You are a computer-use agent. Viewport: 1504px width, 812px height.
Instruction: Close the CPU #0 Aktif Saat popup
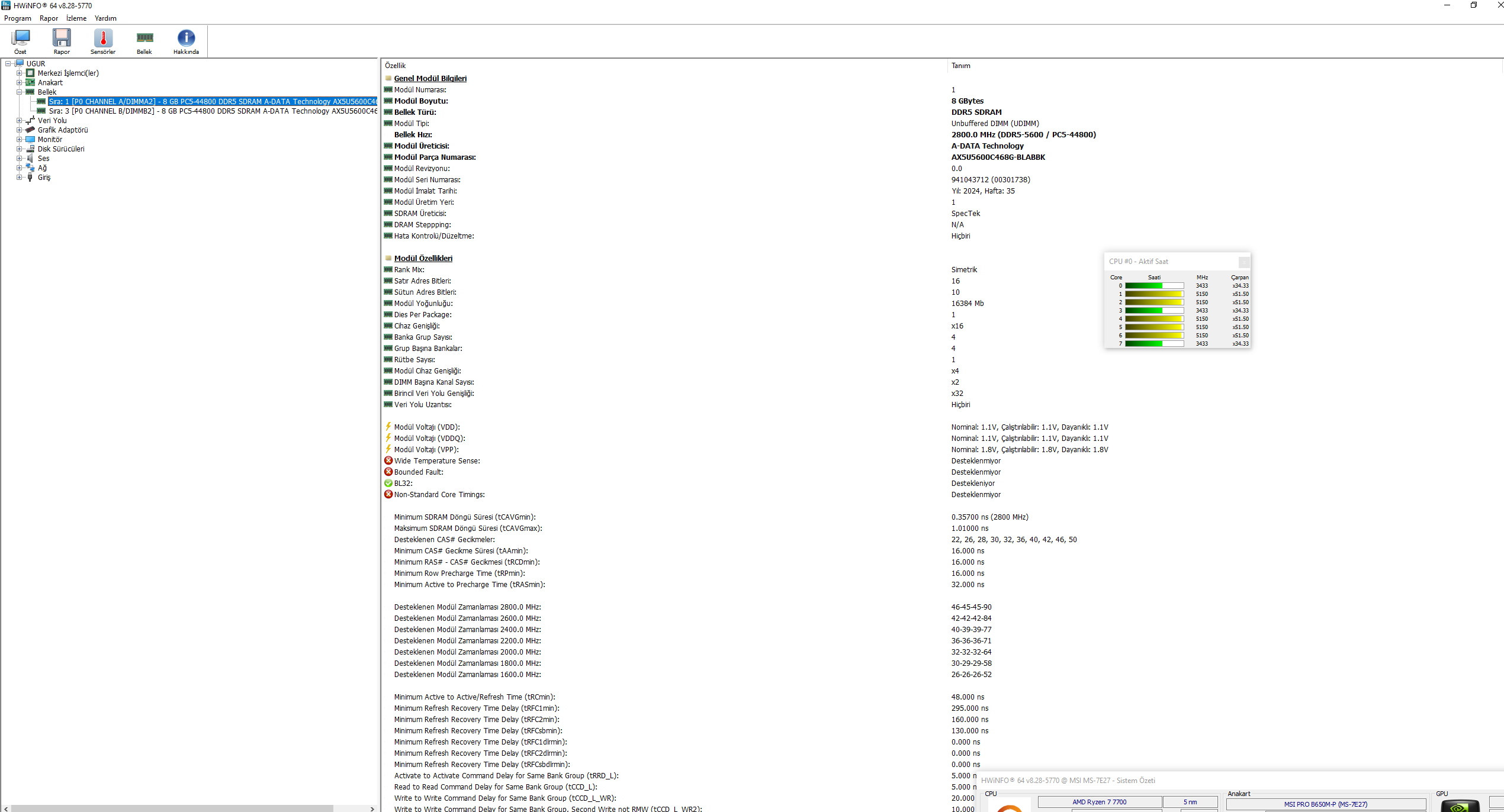(x=1243, y=262)
